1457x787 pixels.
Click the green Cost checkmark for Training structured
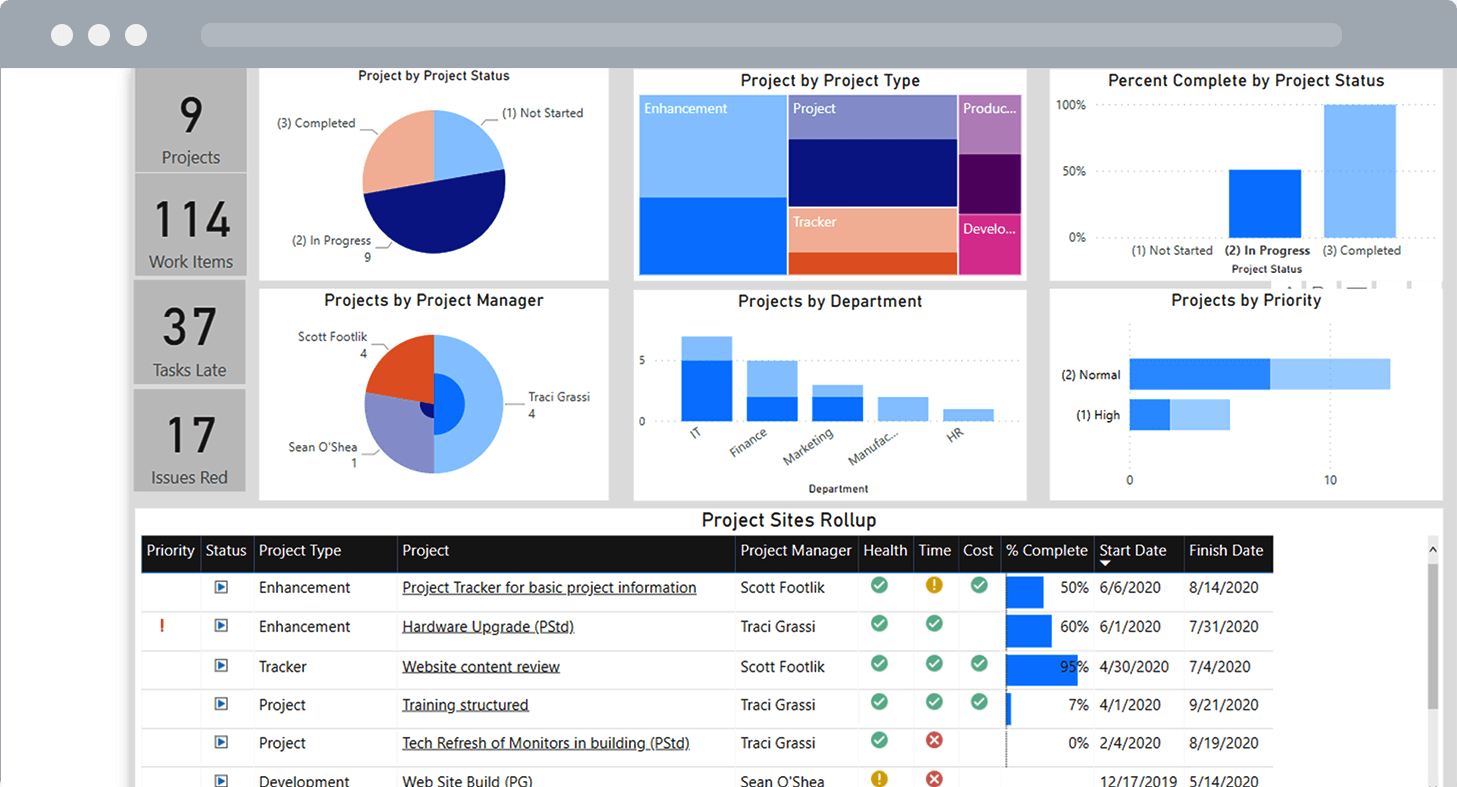point(978,702)
